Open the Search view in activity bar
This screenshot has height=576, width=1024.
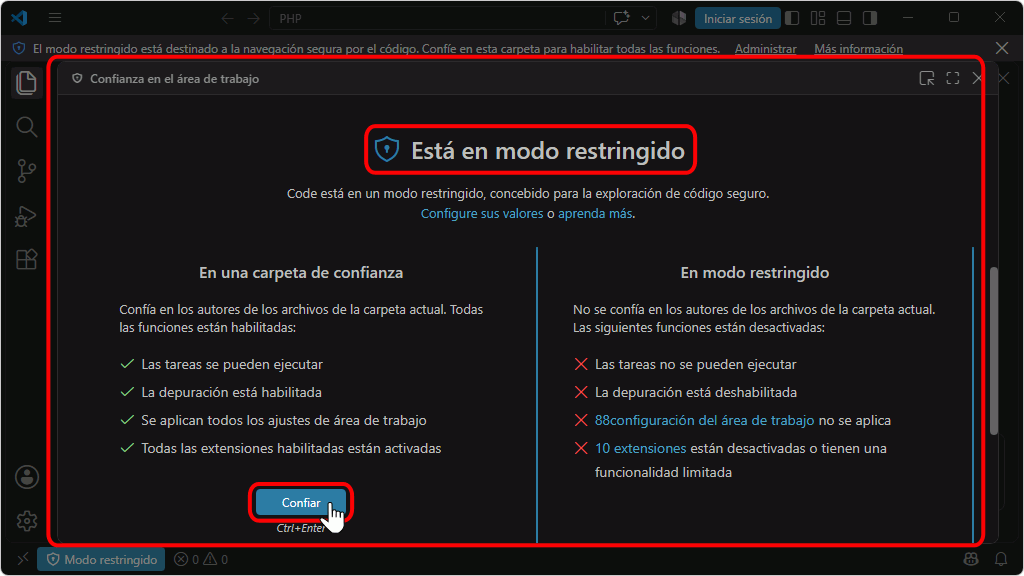click(26, 127)
